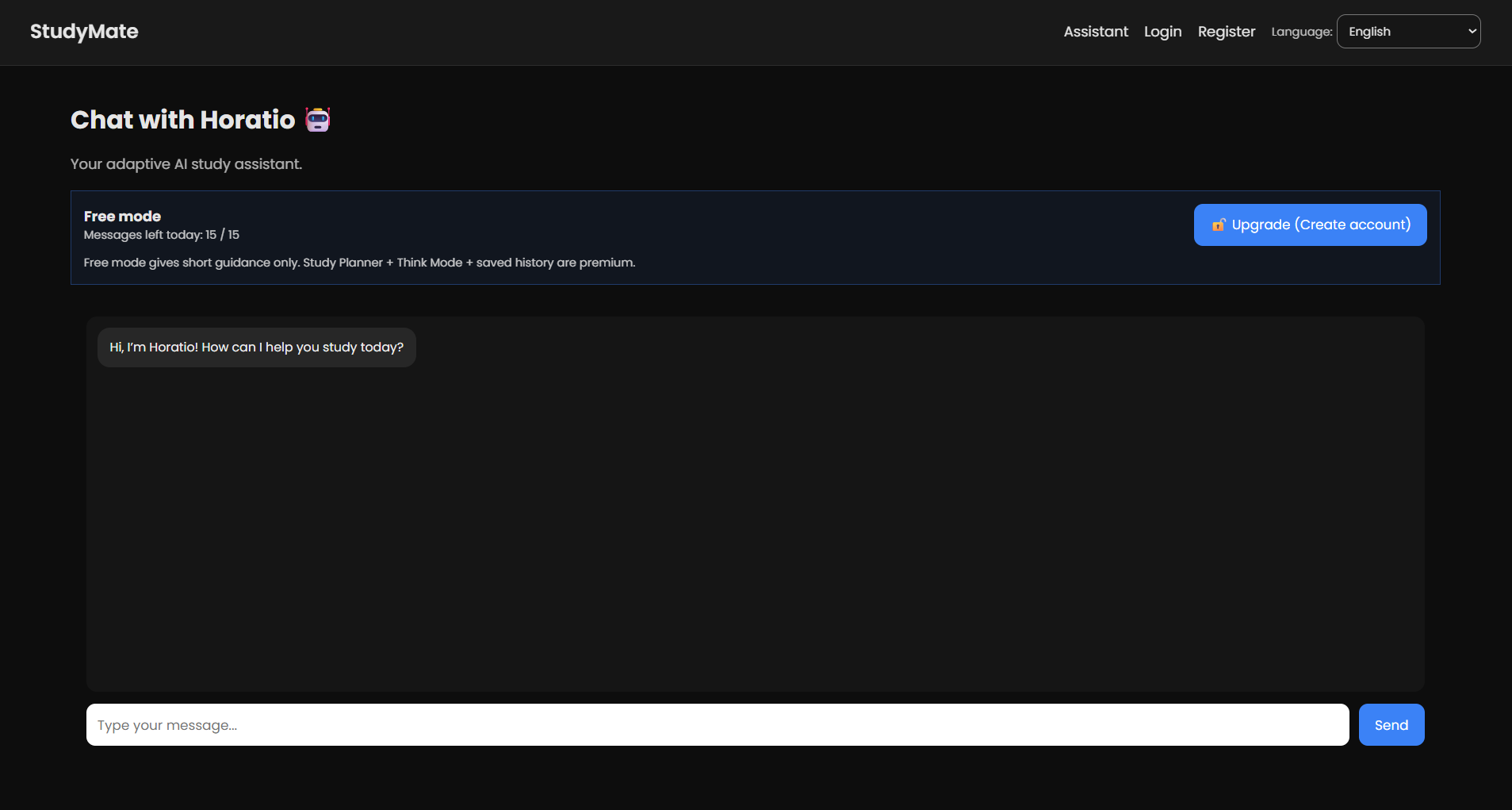Viewport: 1512px width, 810px height.
Task: Click the Send button
Action: [1390, 724]
